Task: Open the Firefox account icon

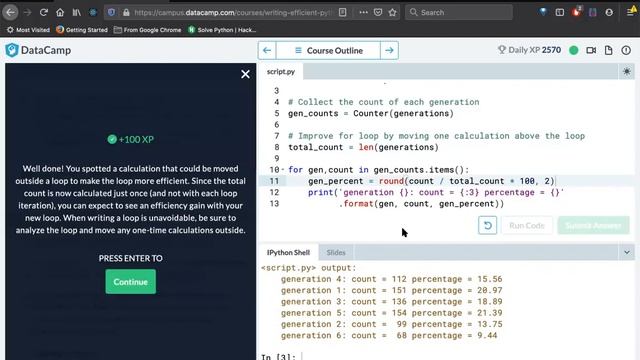Action: click(x=609, y=13)
